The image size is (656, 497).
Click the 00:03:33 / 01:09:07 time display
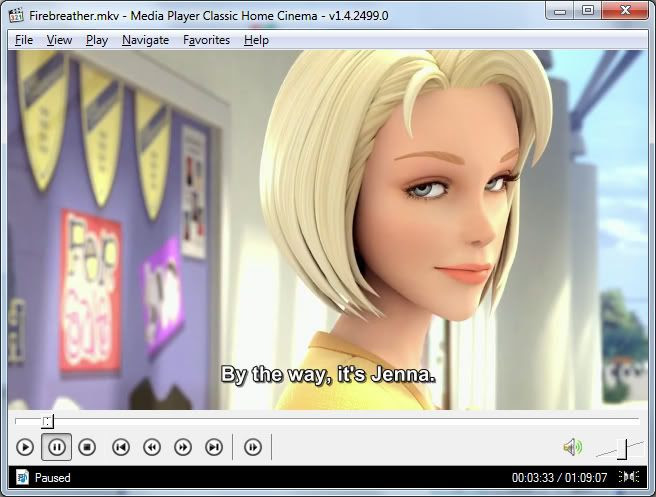coord(559,478)
